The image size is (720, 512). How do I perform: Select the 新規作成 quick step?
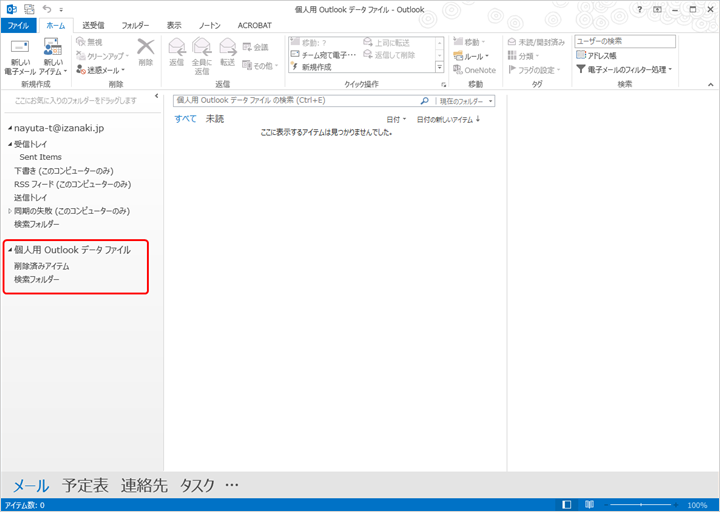point(311,67)
